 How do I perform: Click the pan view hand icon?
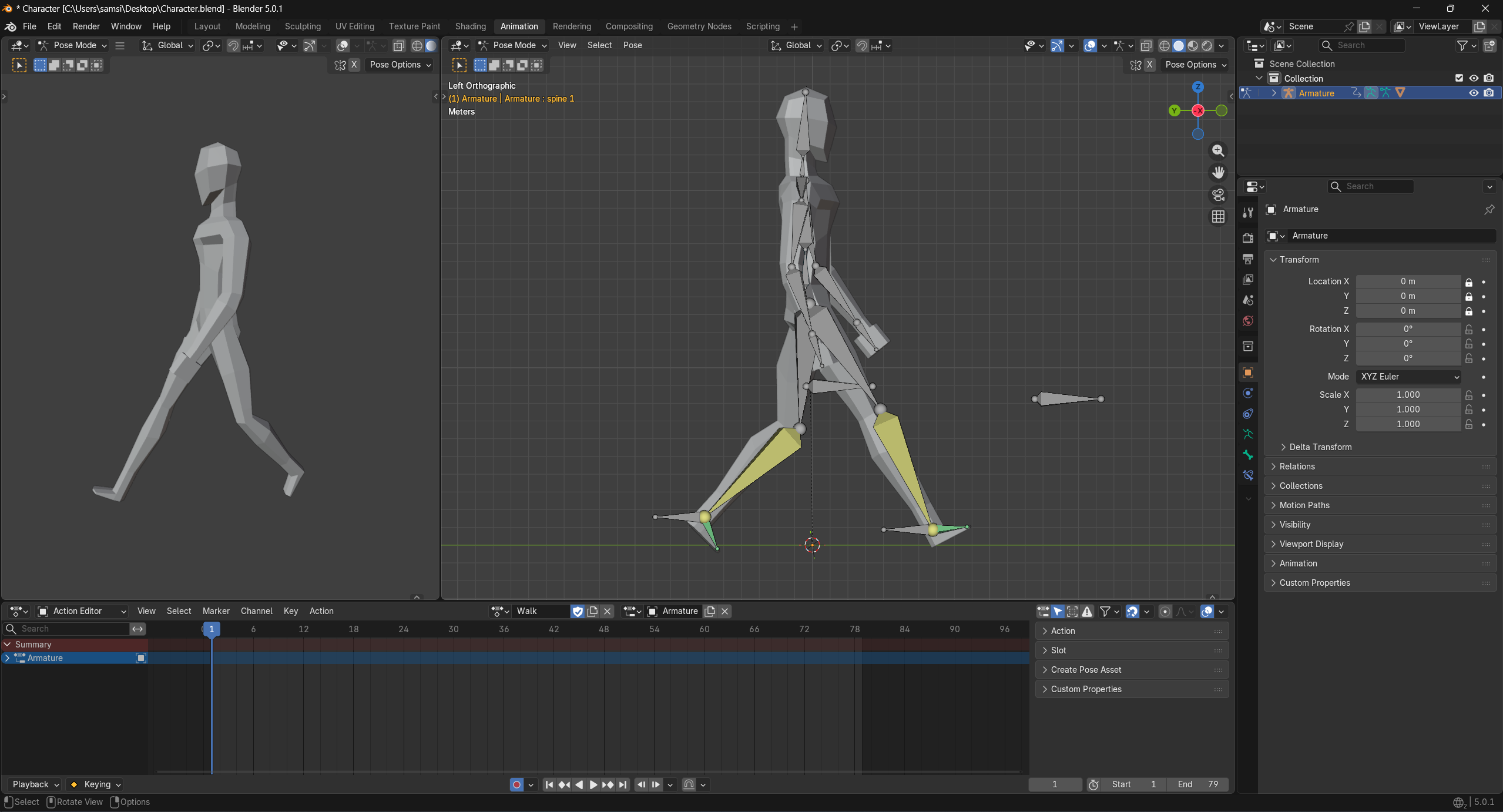click(1218, 173)
